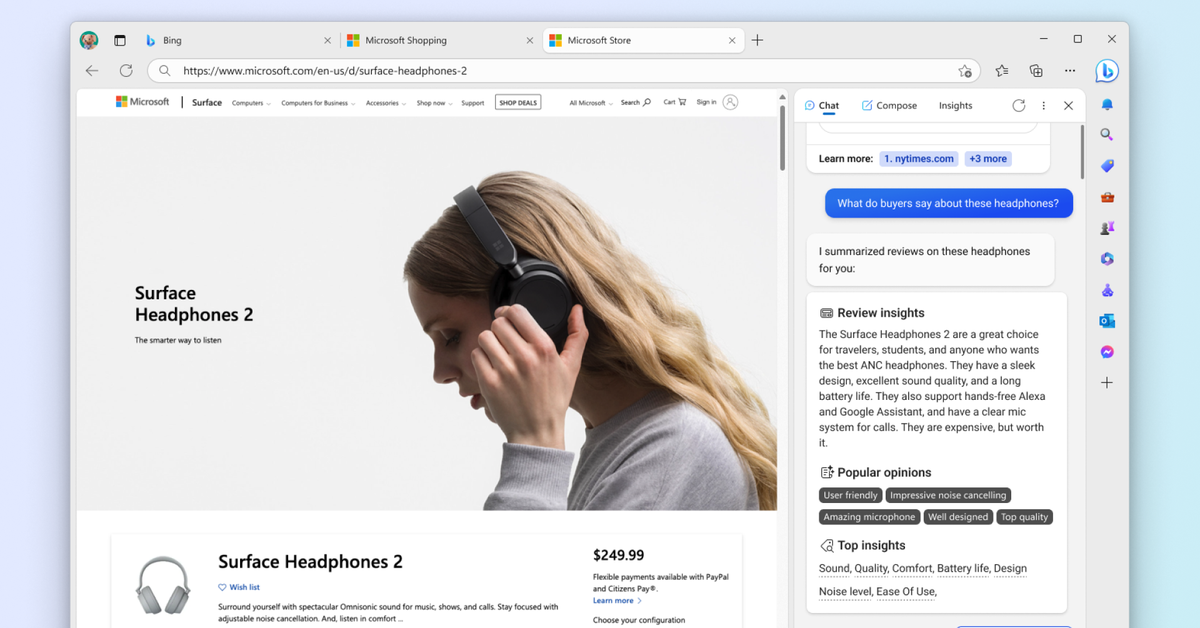Switch to the Compose tab
This screenshot has height=628, width=1200.
click(889, 105)
